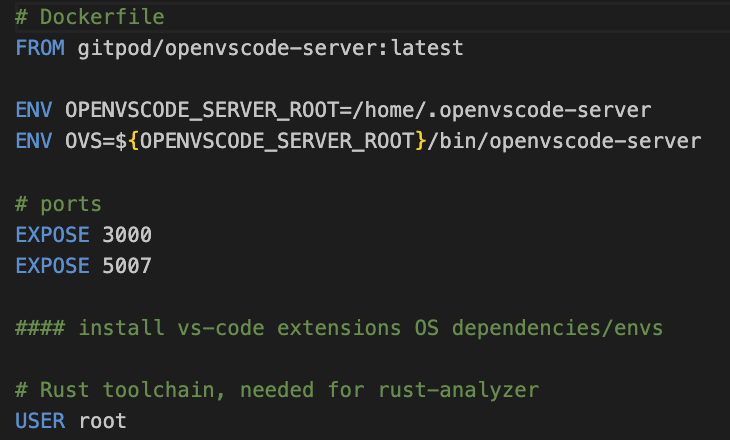This screenshot has width=730, height=440.
Task: Click the 'root' value after USER
Action: [x=102, y=420]
